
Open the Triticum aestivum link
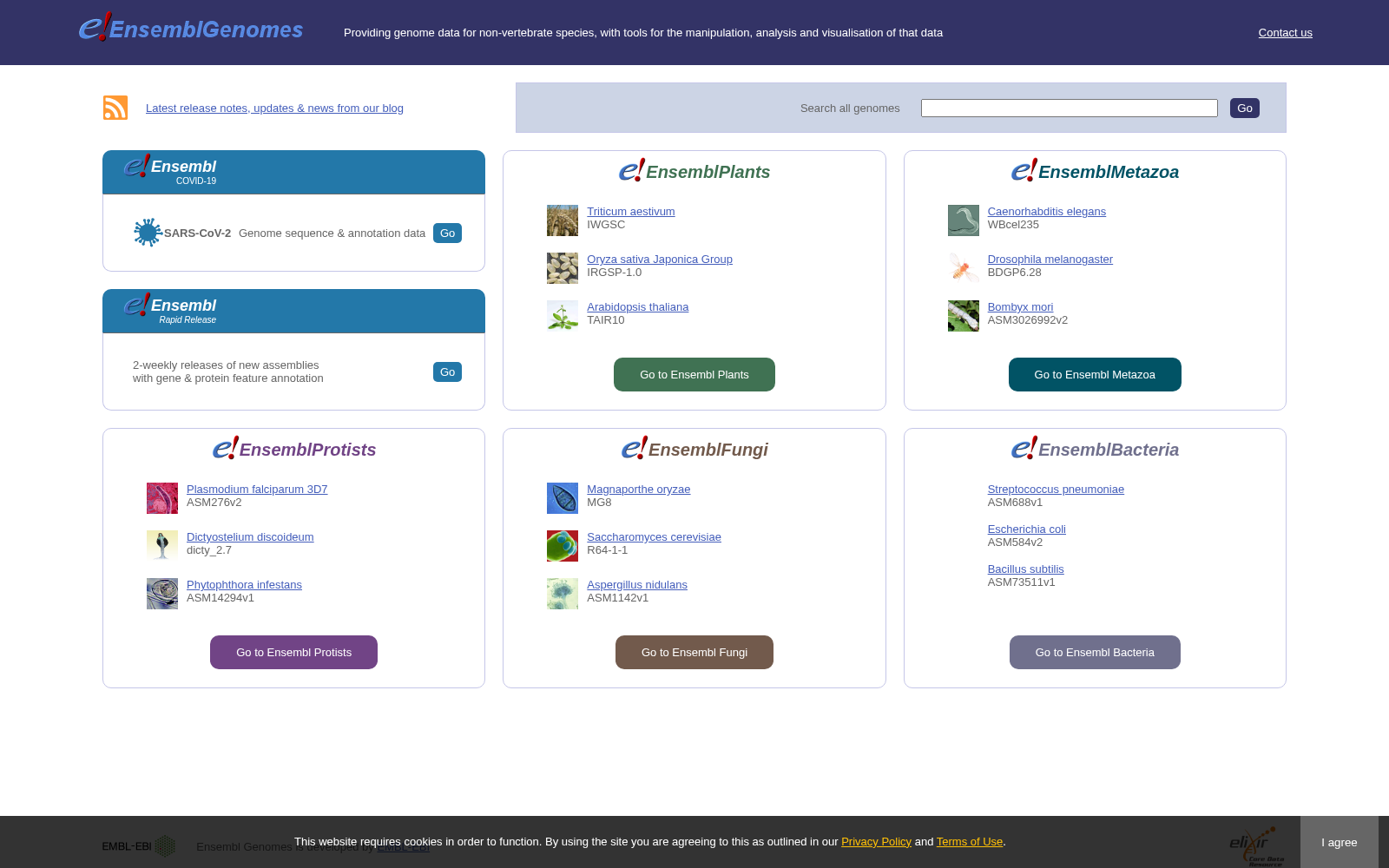pos(631,211)
